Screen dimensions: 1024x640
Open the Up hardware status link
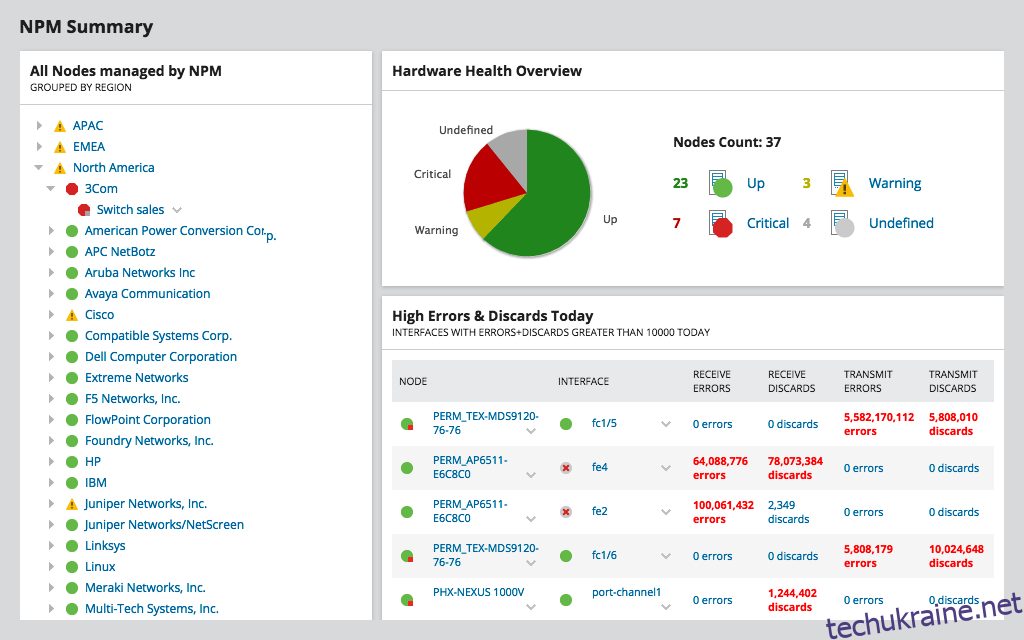(756, 184)
